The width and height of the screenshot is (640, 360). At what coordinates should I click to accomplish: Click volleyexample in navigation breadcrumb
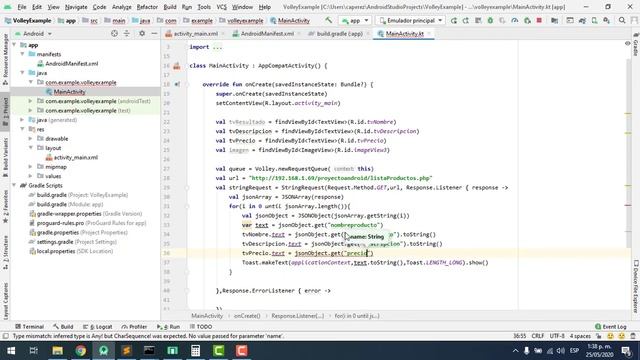coord(242,20)
